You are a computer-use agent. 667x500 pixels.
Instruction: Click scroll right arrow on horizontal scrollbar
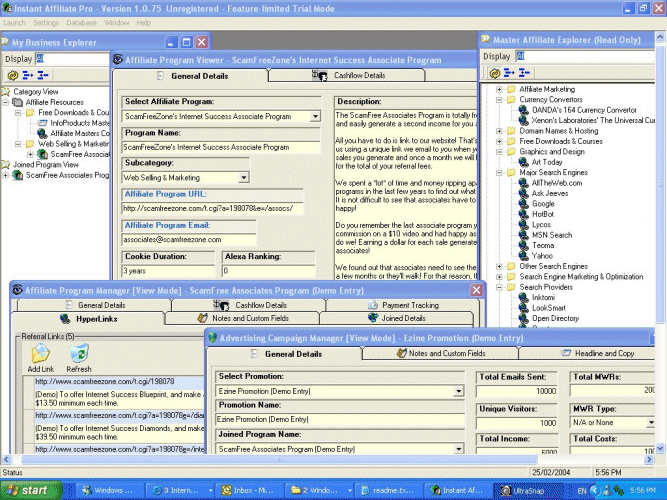pos(649,460)
